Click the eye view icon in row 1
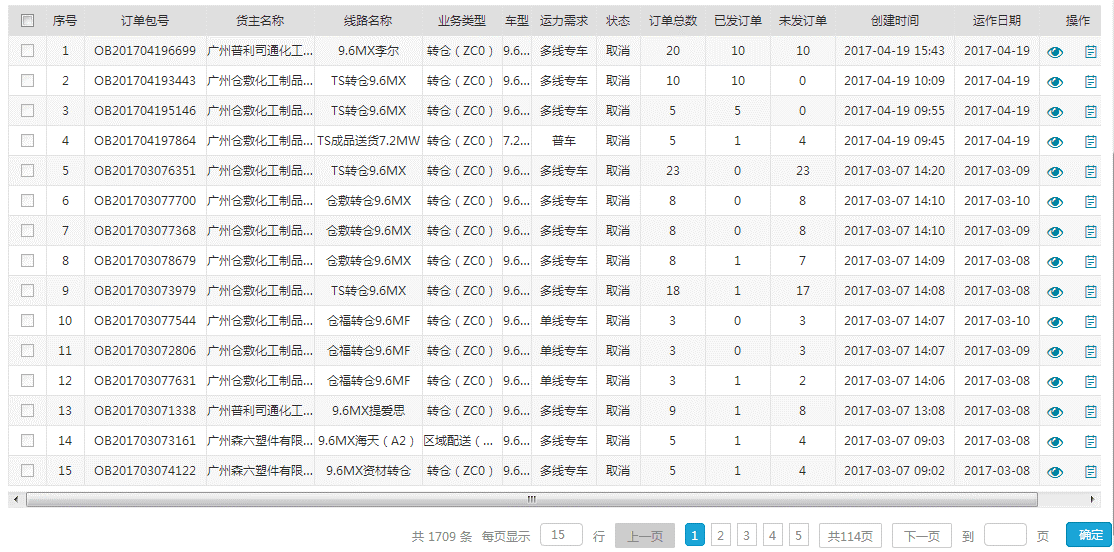Screen dimensions: 1114x552 (1055, 52)
